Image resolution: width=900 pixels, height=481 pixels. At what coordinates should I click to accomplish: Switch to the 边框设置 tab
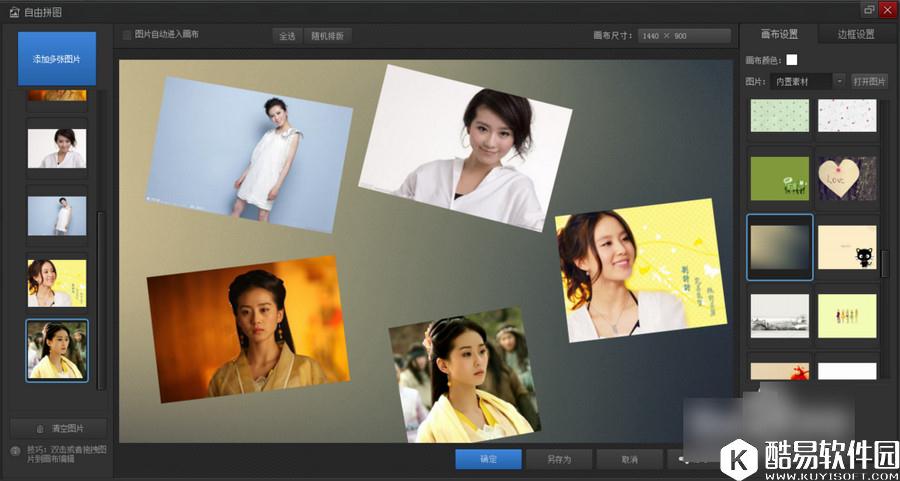point(856,34)
